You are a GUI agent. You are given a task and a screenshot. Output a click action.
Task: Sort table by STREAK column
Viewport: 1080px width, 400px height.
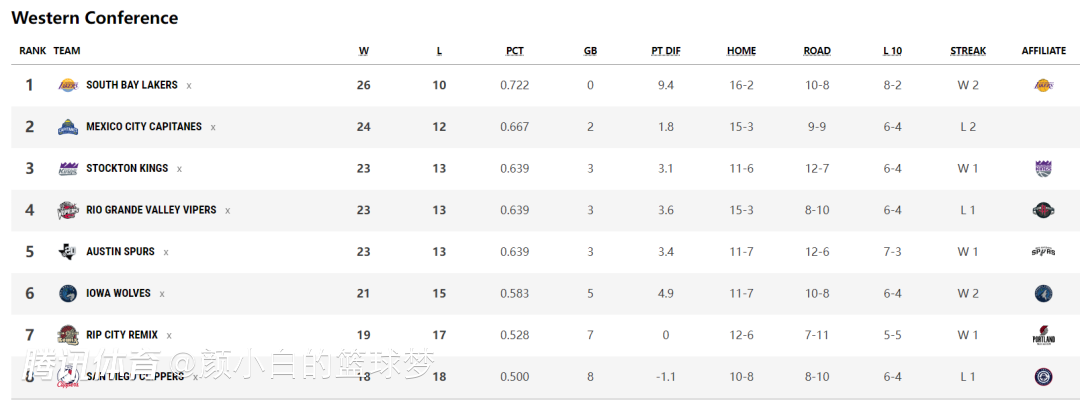point(967,51)
